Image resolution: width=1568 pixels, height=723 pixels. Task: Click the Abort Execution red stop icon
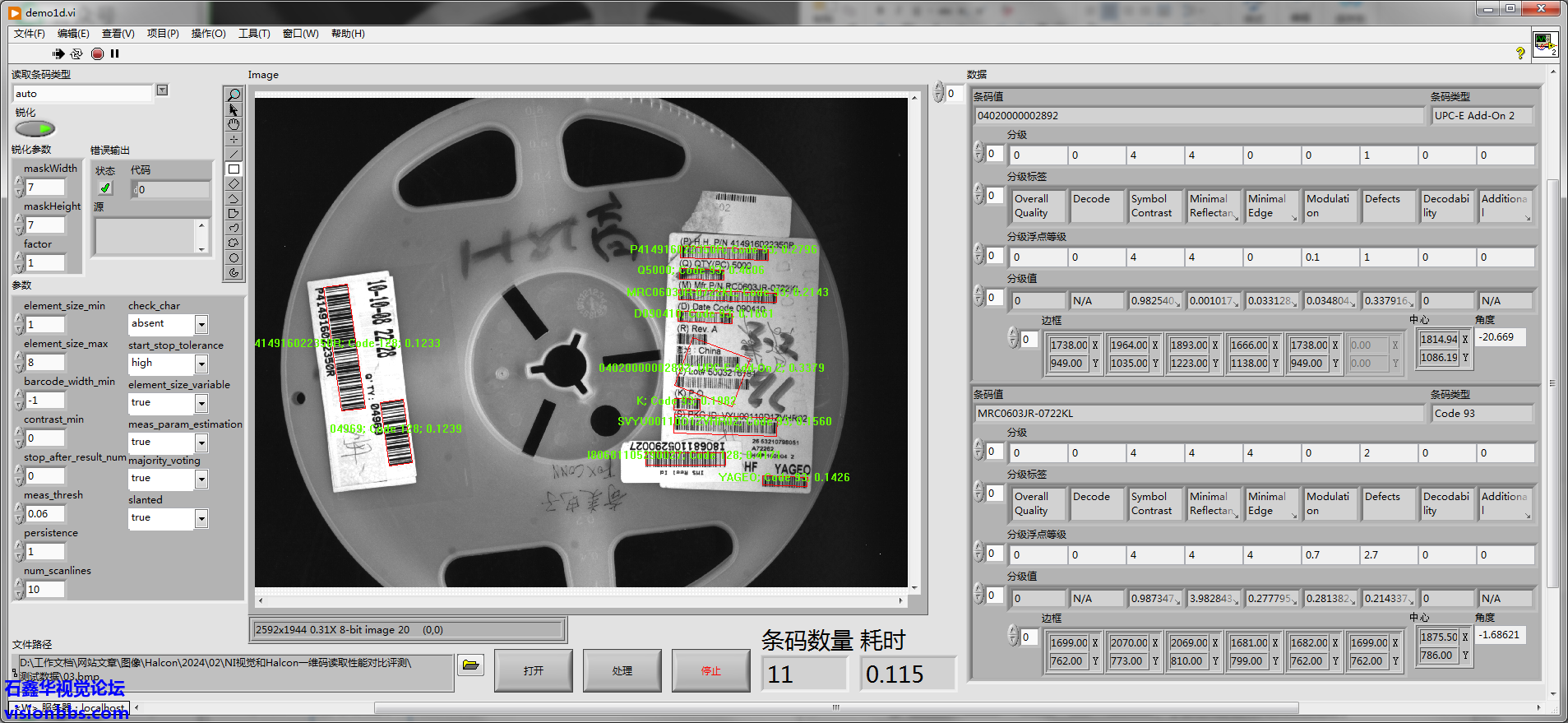point(97,53)
